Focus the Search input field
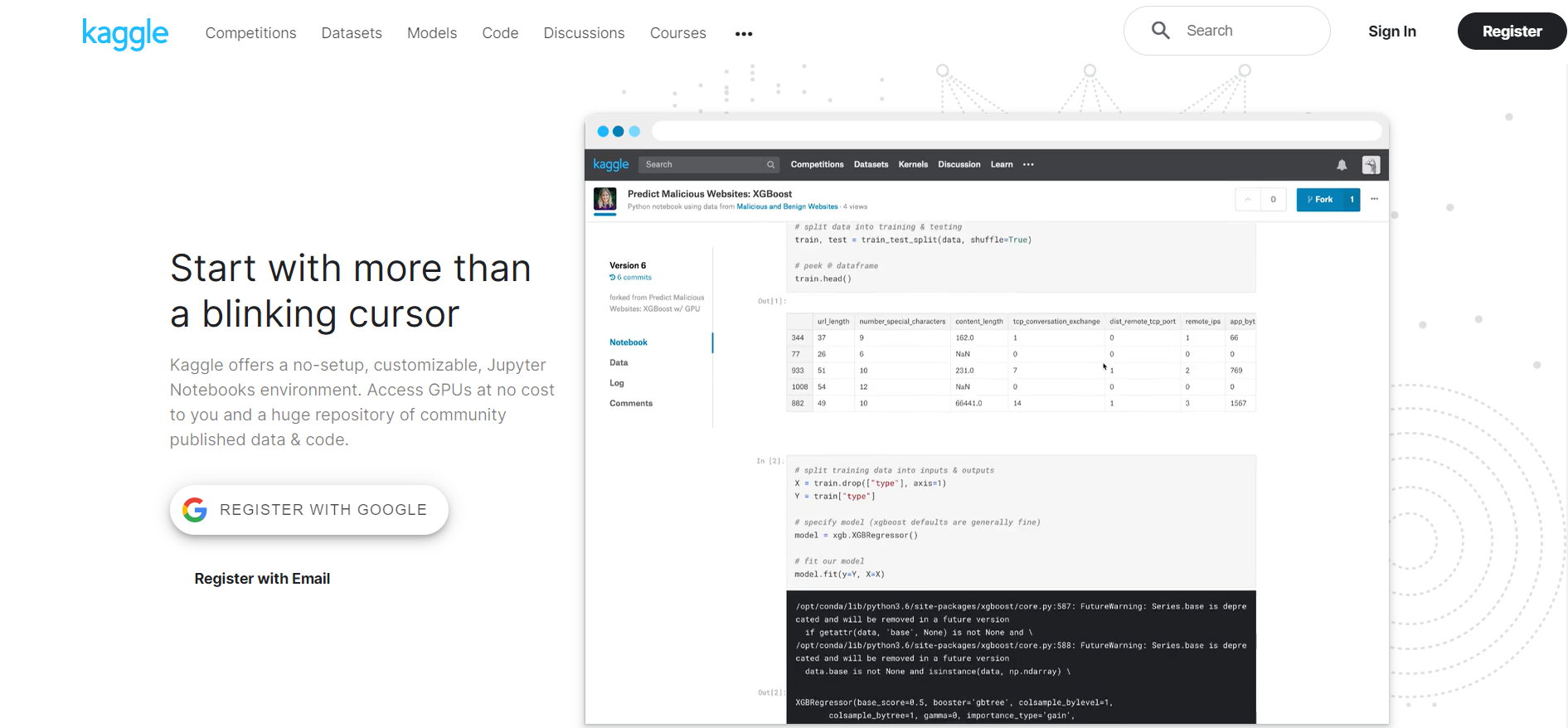 pyautogui.click(x=1227, y=31)
